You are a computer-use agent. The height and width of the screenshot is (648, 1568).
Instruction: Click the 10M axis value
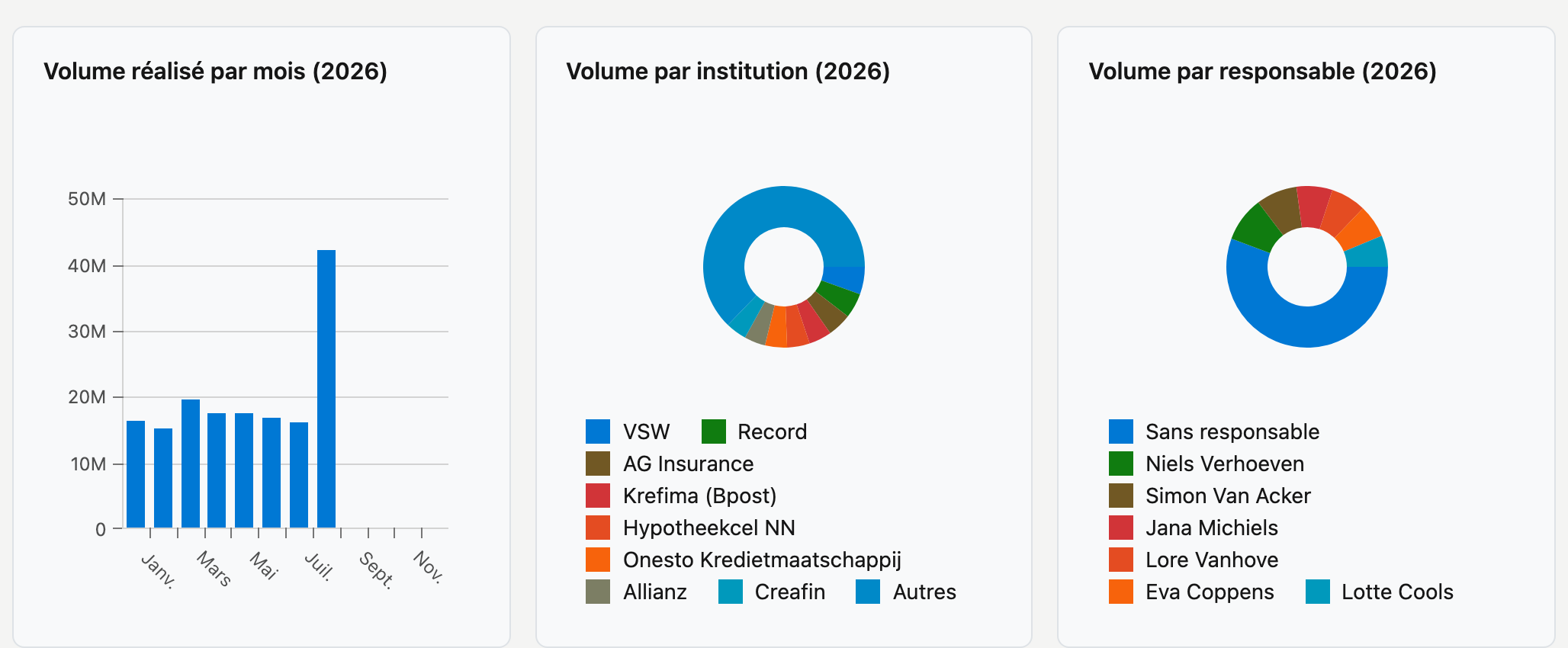point(88,464)
